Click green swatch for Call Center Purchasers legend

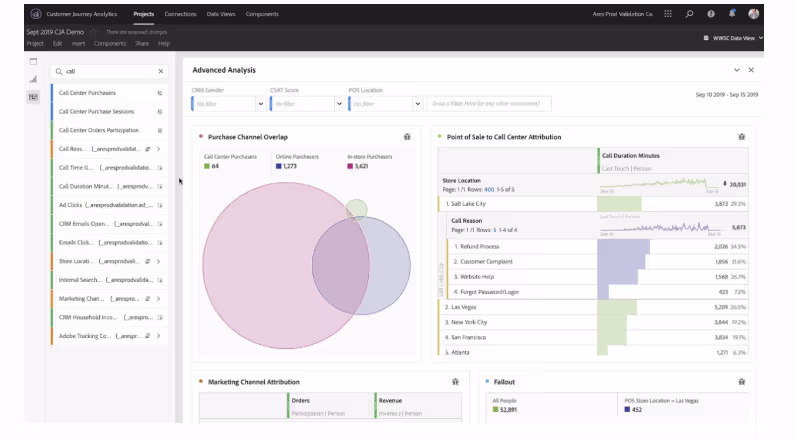click(207, 166)
